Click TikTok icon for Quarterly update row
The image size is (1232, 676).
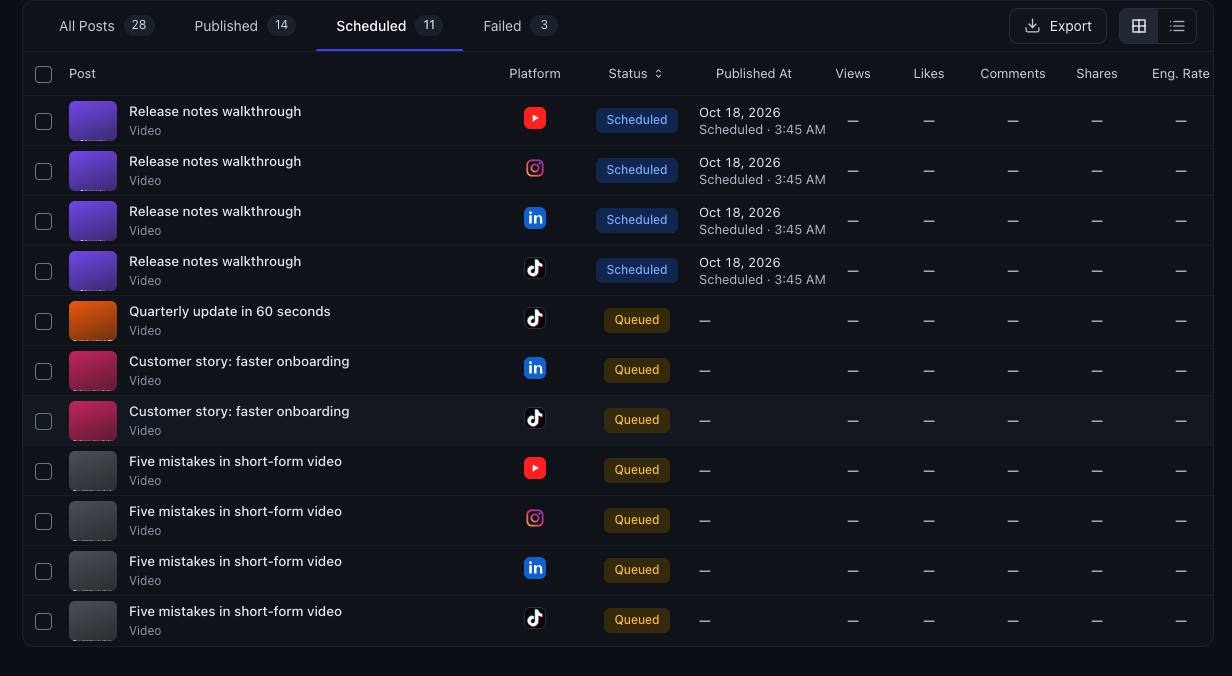[x=535, y=318]
